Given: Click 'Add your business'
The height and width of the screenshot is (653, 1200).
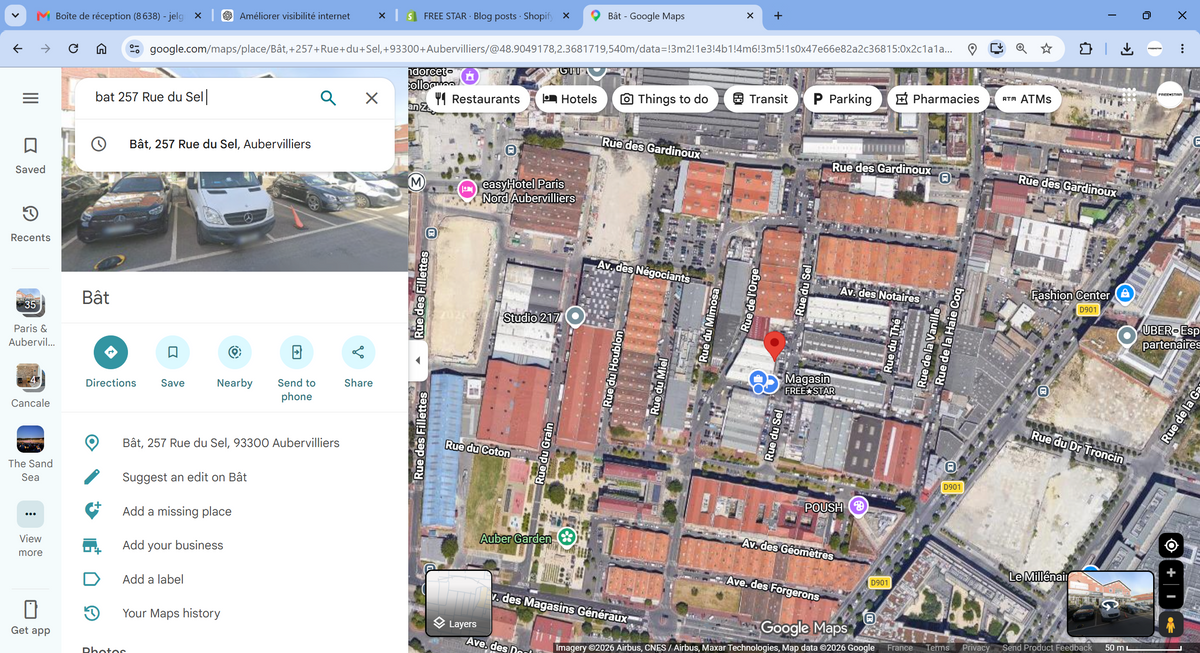Looking at the screenshot, I should pyautogui.click(x=172, y=545).
